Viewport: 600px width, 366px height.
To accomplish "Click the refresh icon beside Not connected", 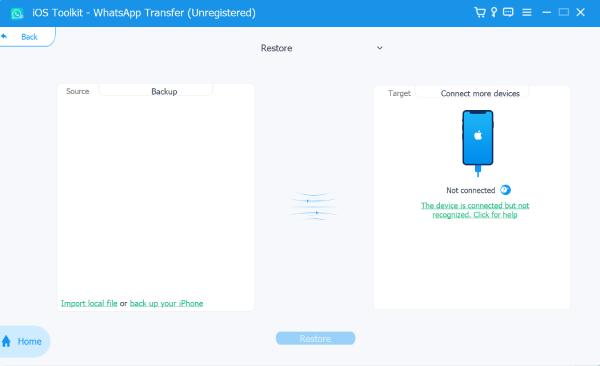I will click(x=505, y=190).
